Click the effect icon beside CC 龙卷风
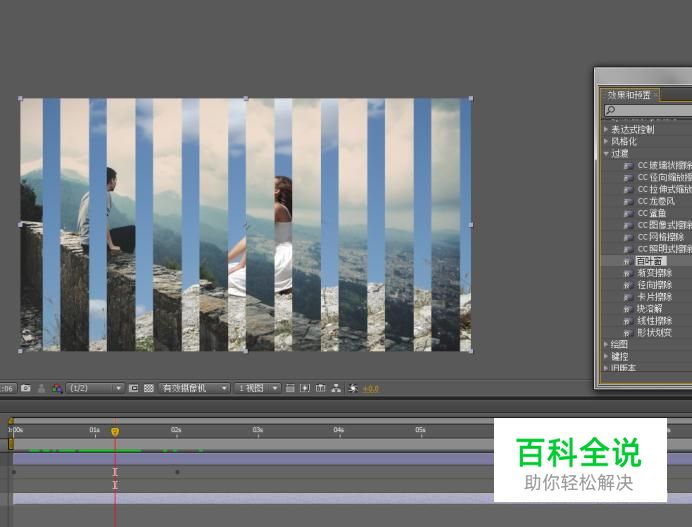The image size is (692, 527). [x=628, y=201]
